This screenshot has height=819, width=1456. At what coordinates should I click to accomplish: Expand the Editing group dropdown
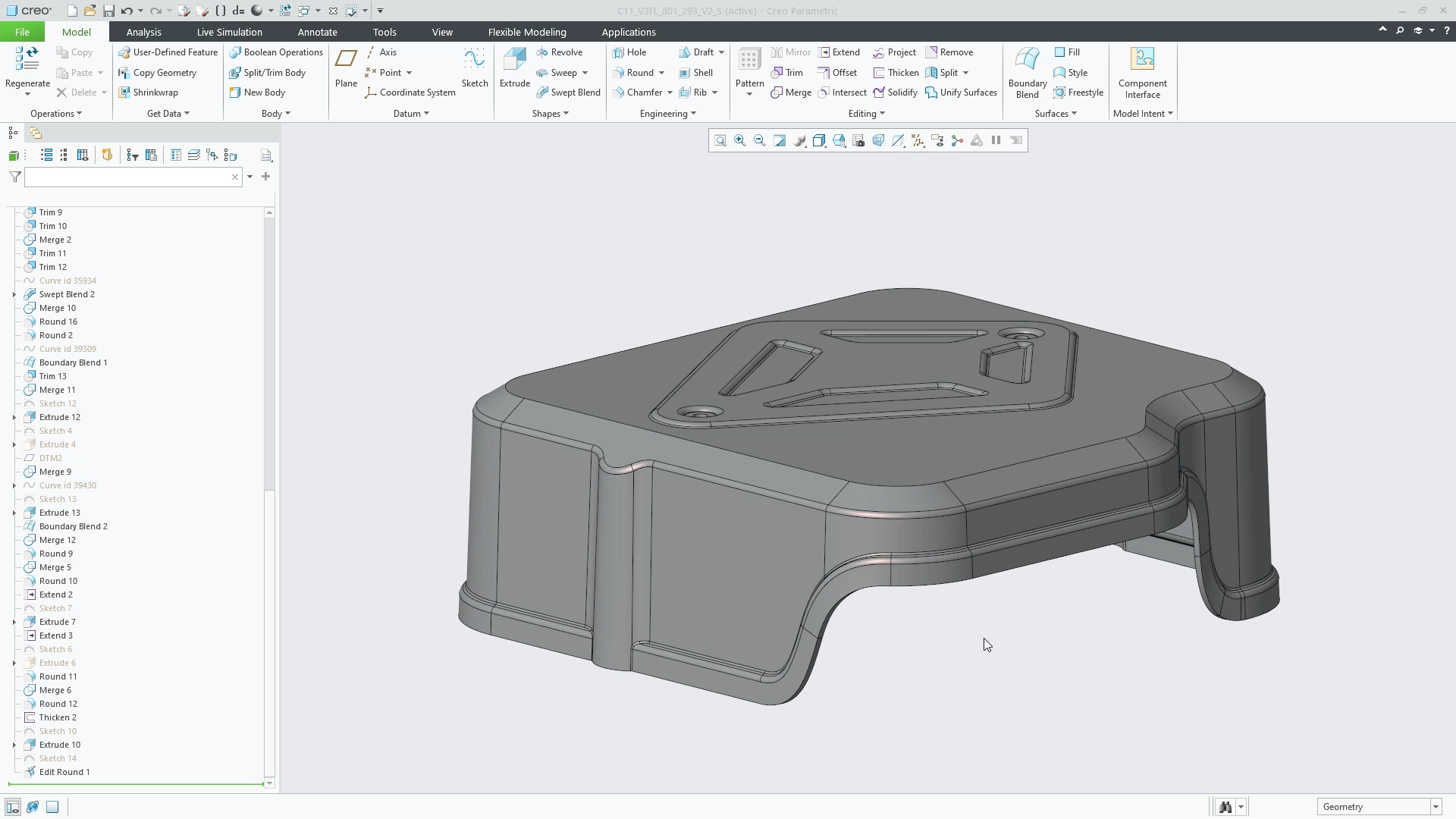(x=866, y=114)
